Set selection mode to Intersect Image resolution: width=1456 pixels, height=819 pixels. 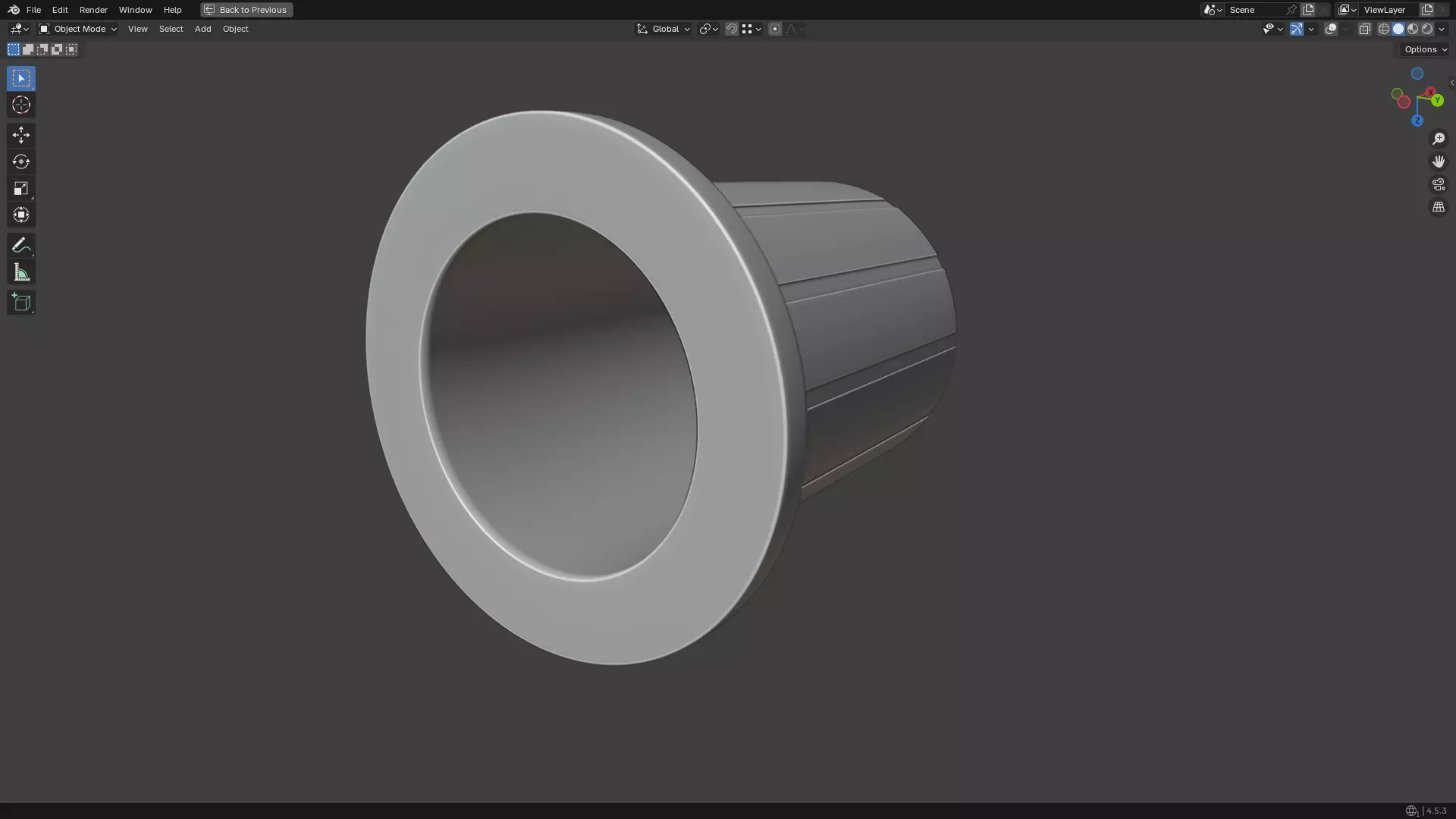pos(71,49)
